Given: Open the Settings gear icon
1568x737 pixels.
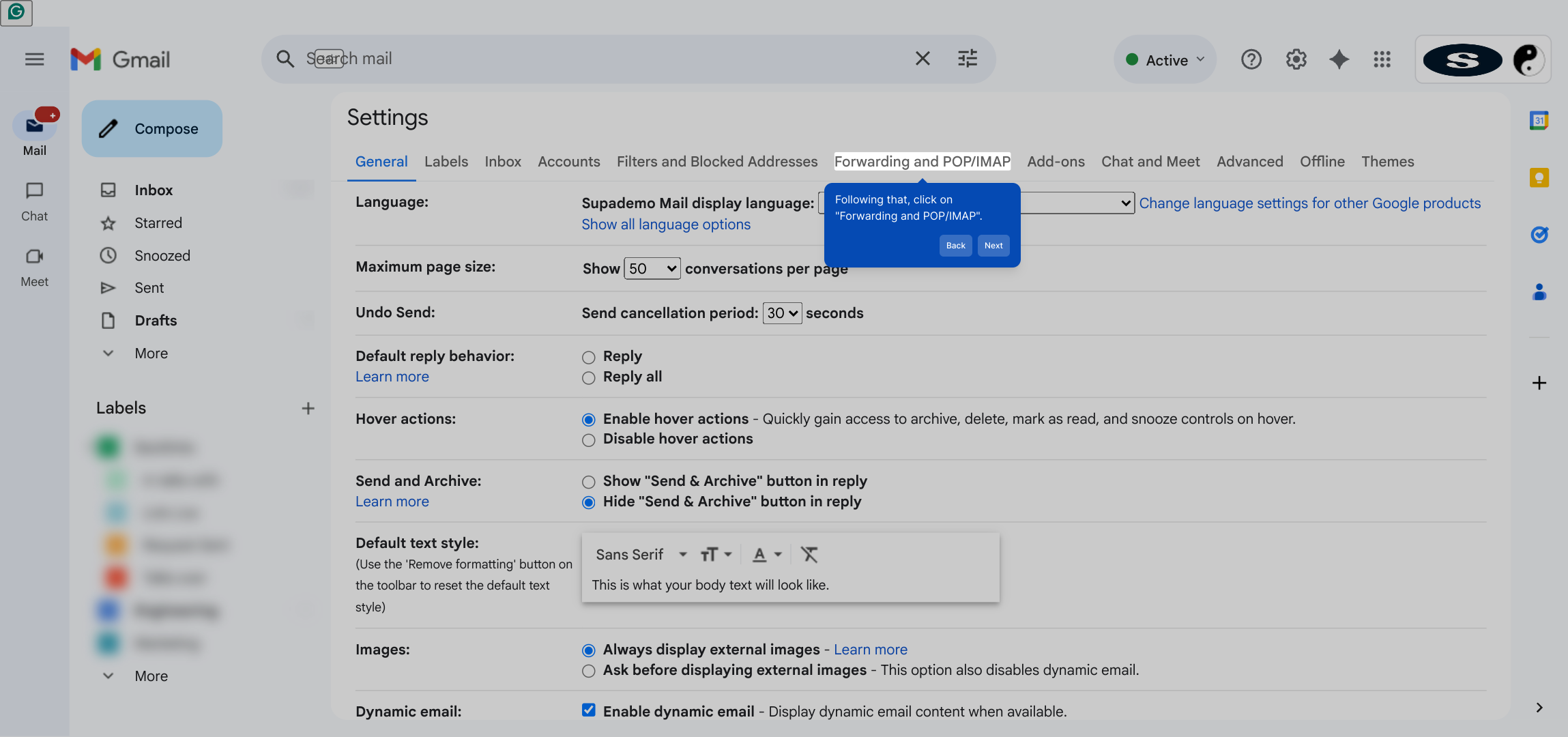Looking at the screenshot, I should click(x=1296, y=59).
